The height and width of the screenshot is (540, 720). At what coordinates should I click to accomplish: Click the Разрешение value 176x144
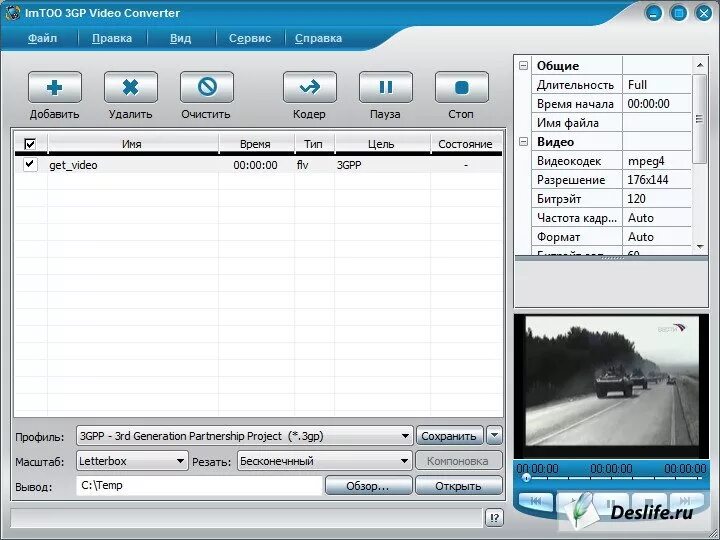(657, 180)
